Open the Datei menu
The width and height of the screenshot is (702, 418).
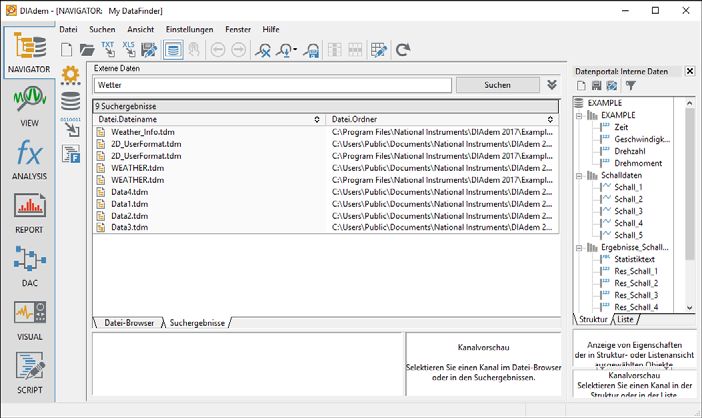click(x=68, y=30)
